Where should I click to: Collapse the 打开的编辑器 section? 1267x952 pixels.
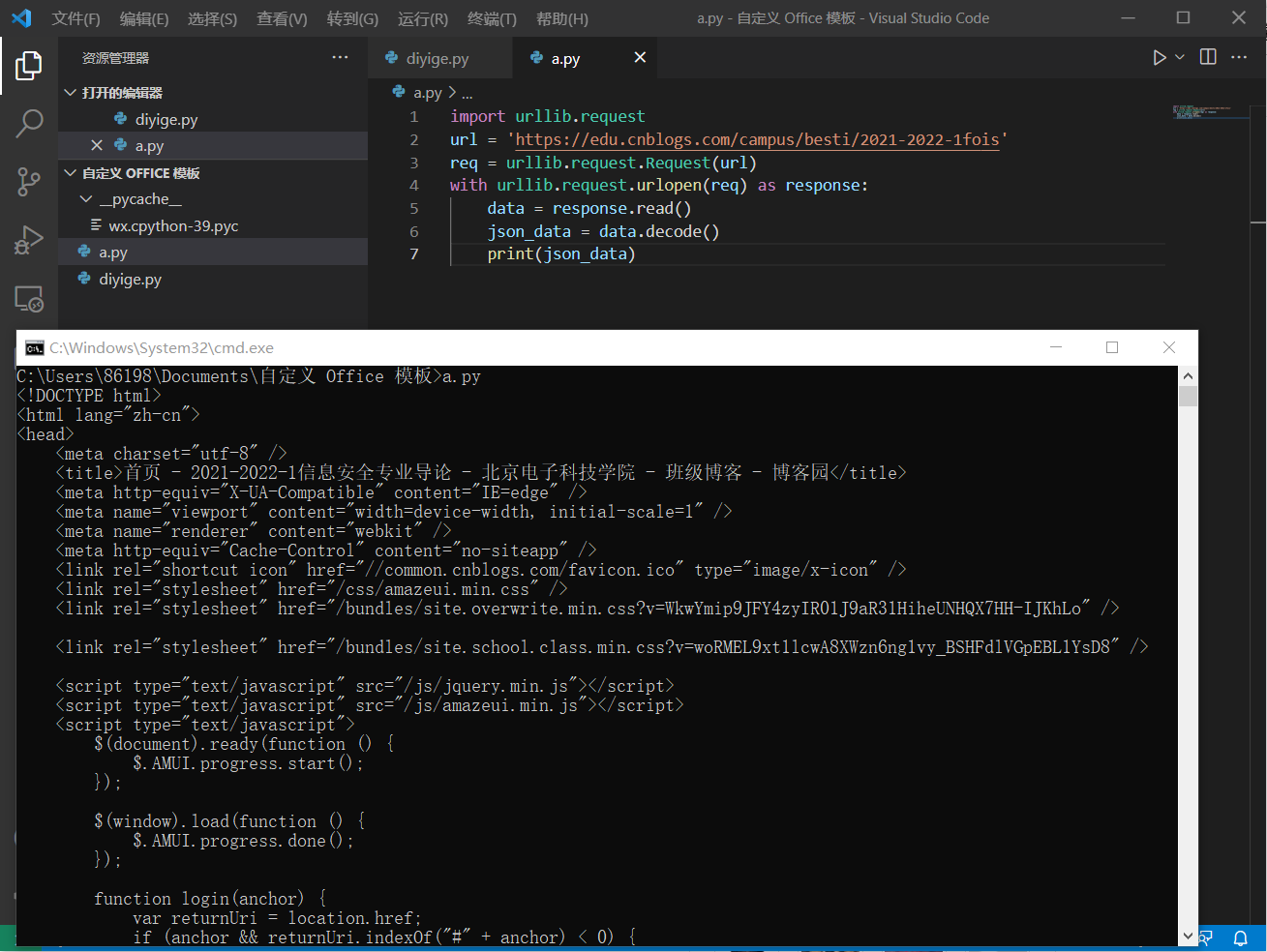click(x=70, y=93)
